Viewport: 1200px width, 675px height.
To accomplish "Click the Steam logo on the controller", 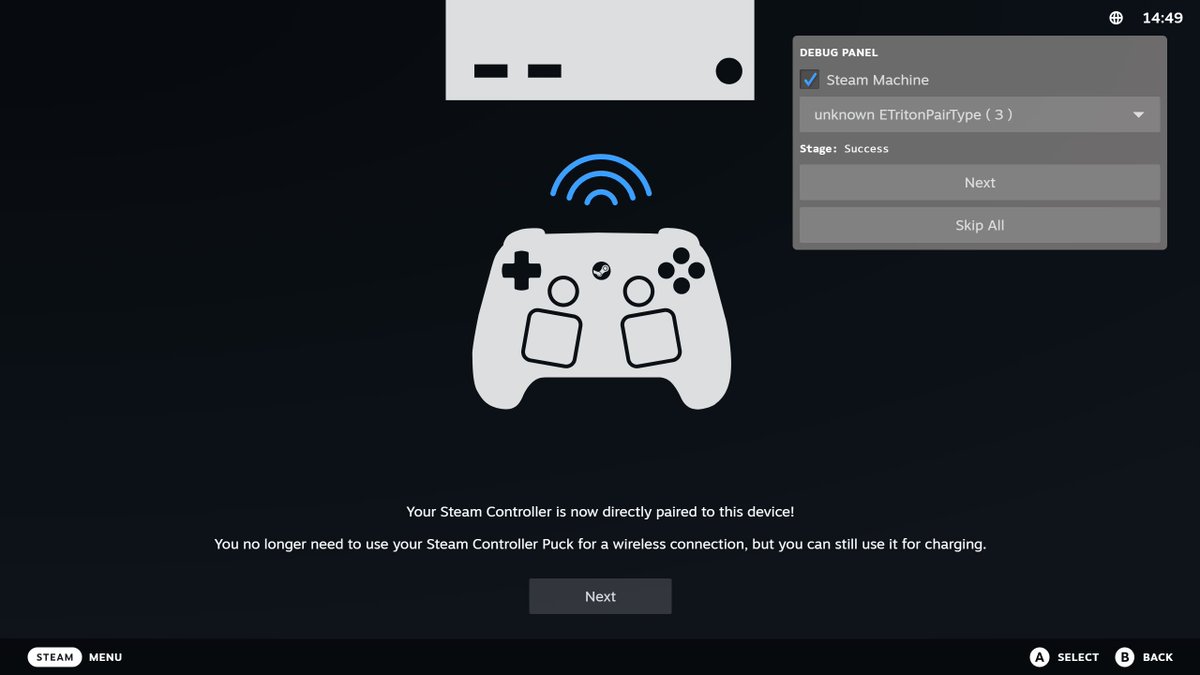I will pyautogui.click(x=601, y=270).
